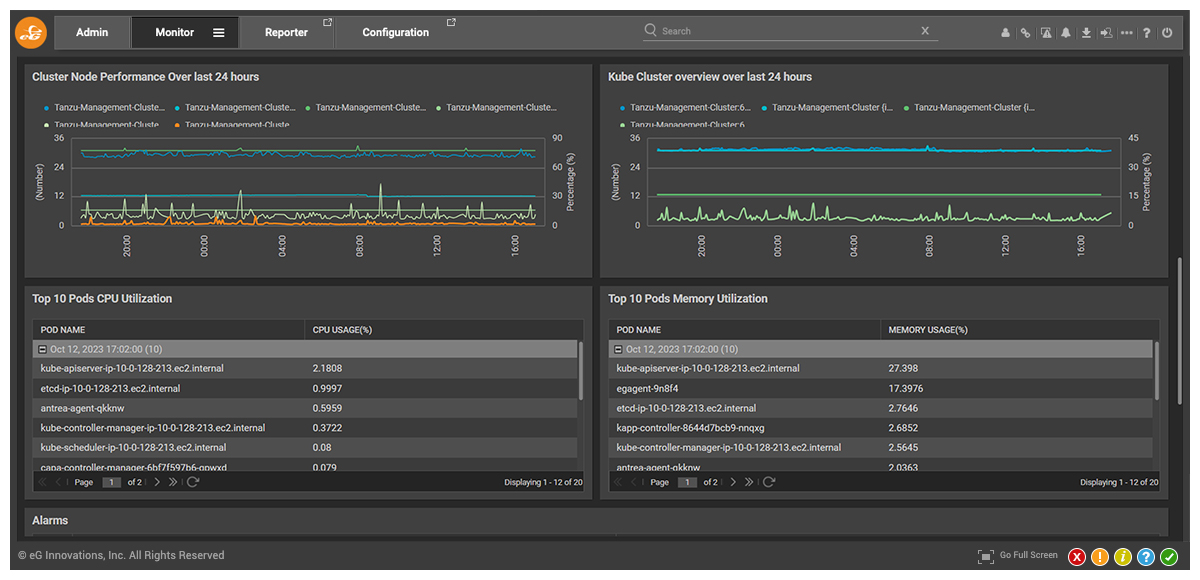Screen dimensions: 1200x580
Task: Click the sign-in user arrow icon
Action: tap(1106, 32)
